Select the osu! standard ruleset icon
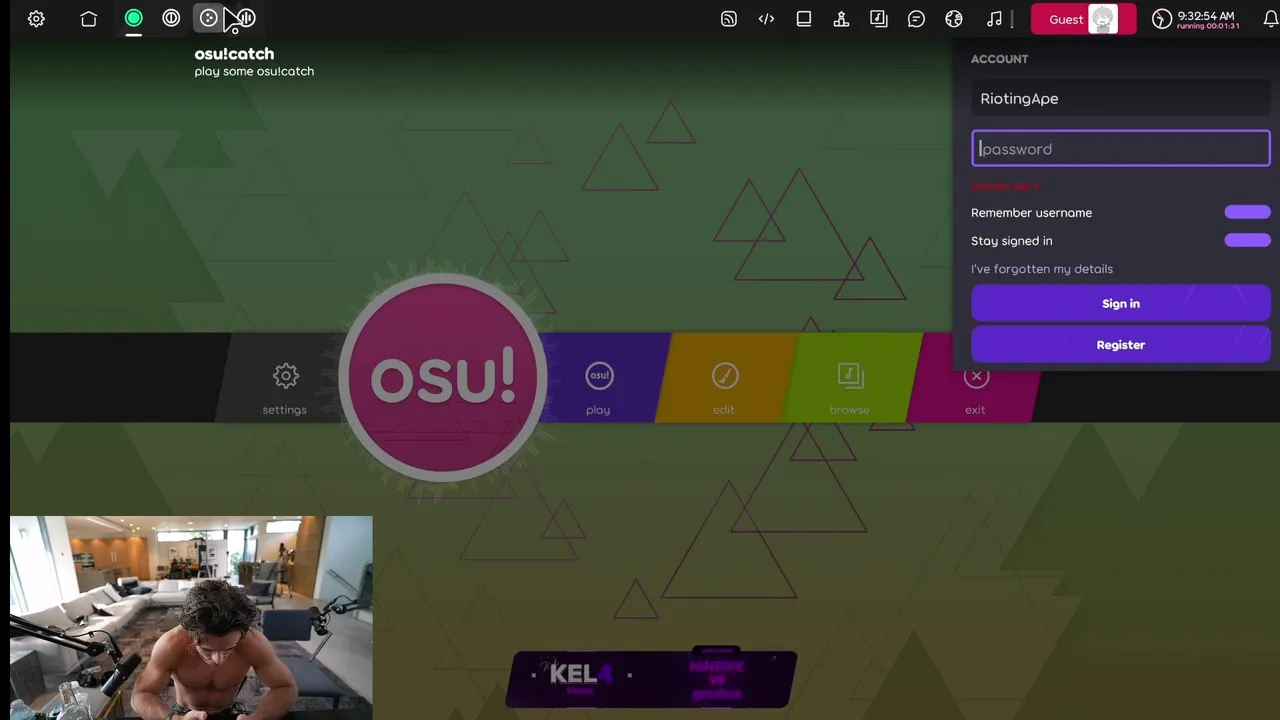 click(x=133, y=18)
